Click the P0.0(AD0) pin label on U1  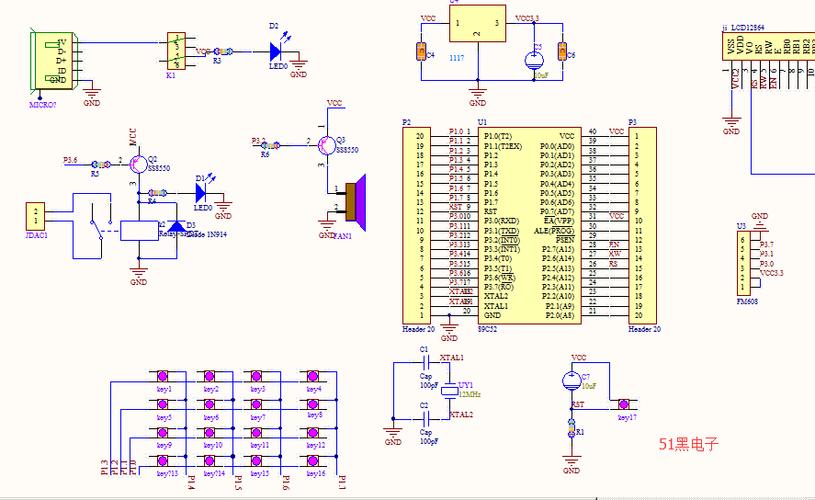[557, 146]
